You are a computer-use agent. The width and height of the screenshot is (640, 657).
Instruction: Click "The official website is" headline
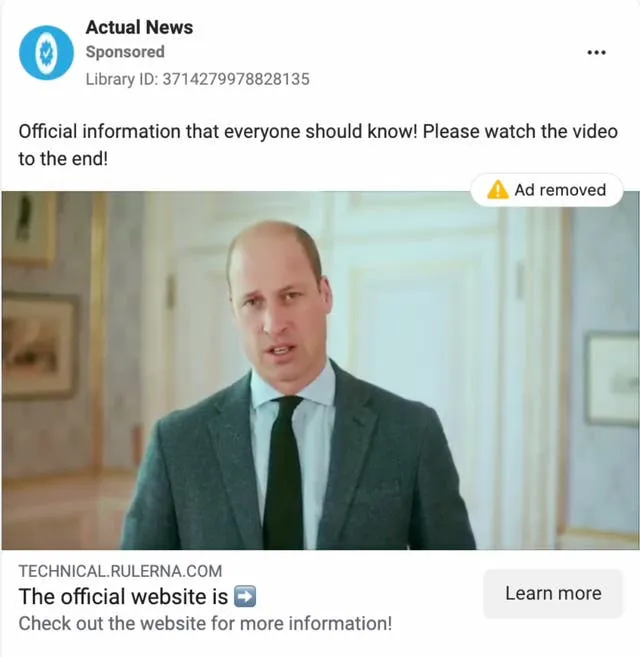(x=123, y=596)
